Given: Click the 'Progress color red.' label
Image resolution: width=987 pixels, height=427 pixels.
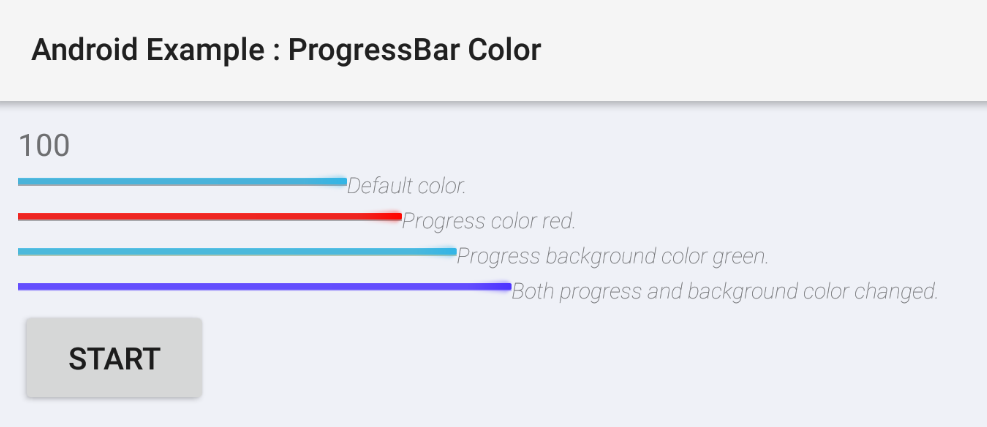Looking at the screenshot, I should pyautogui.click(x=488, y=221).
